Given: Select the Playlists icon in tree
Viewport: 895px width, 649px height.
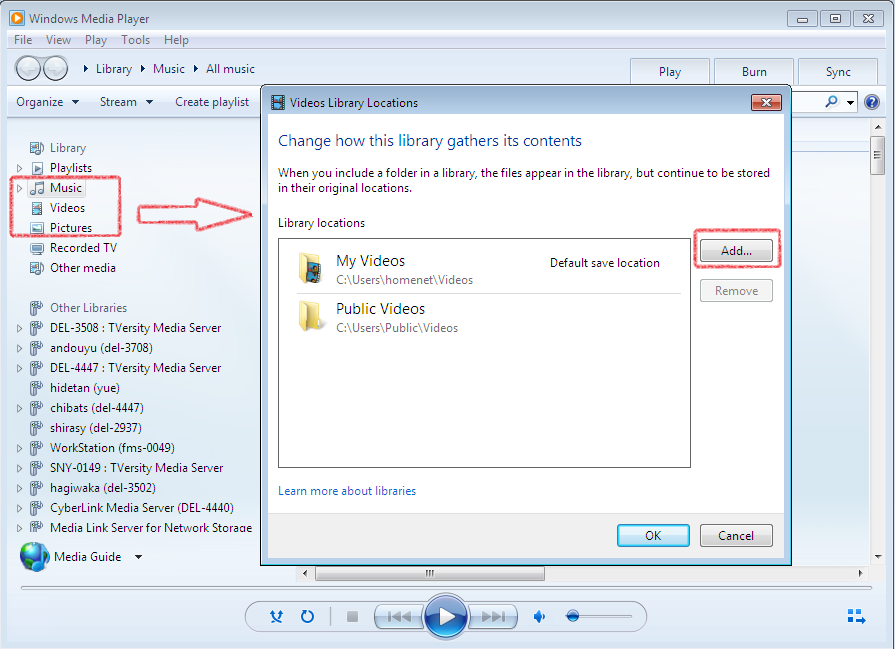Looking at the screenshot, I should 38,168.
